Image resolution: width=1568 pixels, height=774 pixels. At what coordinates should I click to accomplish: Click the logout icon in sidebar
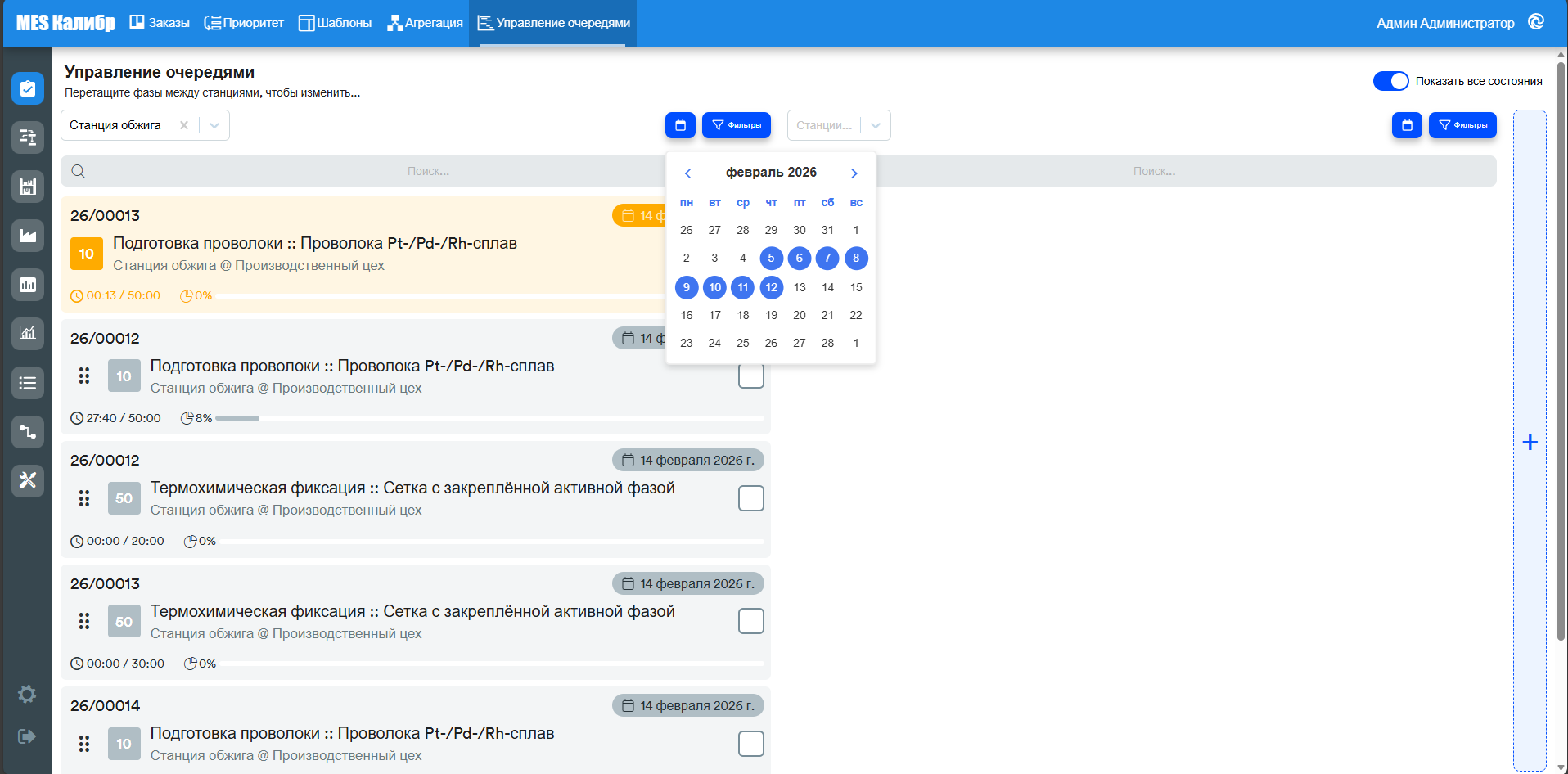coord(27,736)
